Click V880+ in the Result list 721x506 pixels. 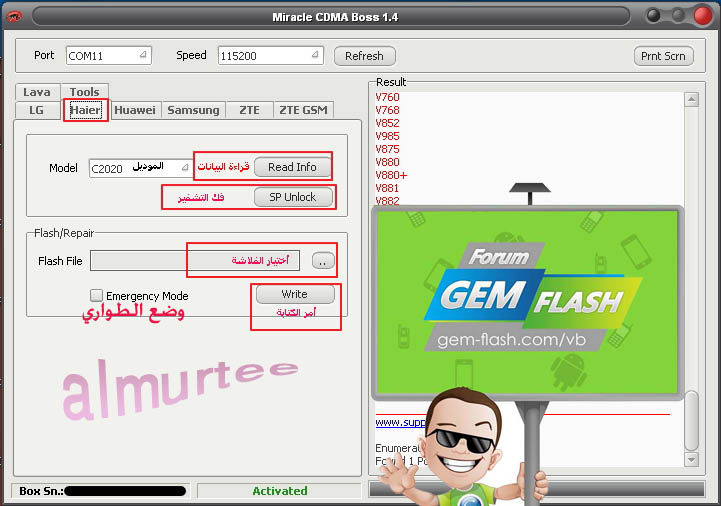[x=391, y=175]
